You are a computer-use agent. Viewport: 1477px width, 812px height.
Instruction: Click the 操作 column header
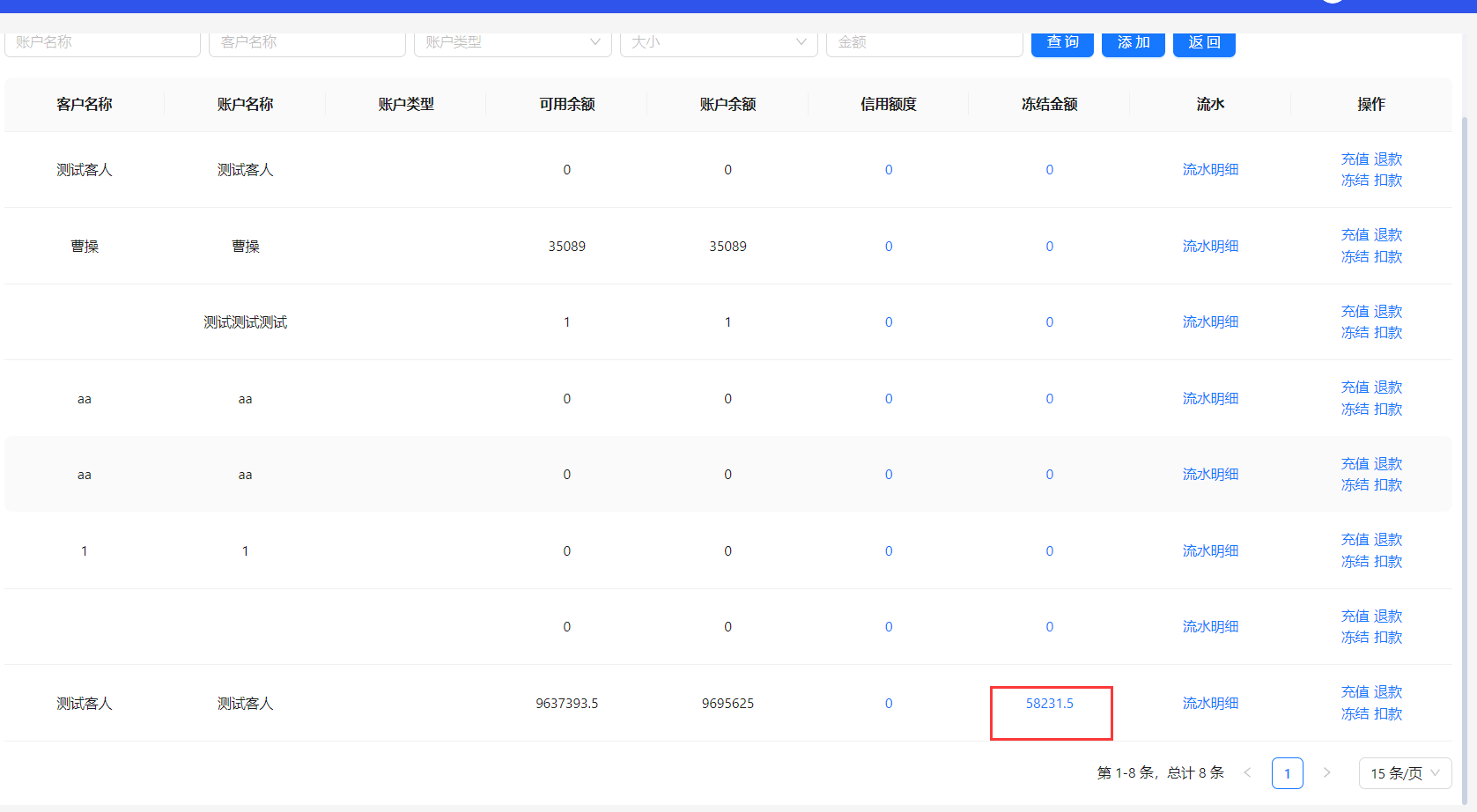(1371, 104)
